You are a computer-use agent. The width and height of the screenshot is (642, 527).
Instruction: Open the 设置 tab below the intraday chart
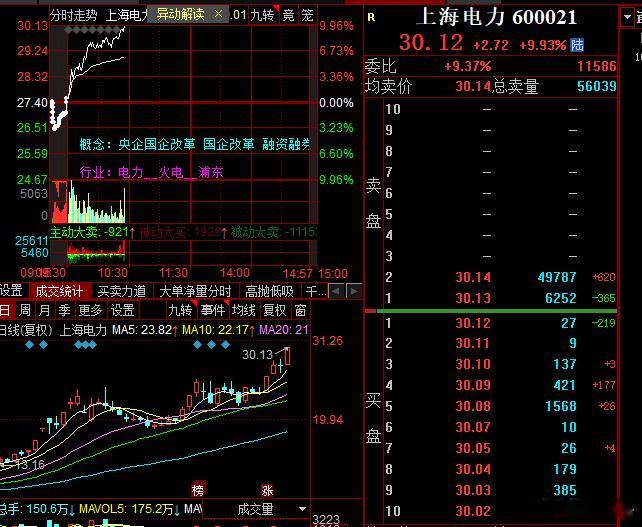pos(11,291)
